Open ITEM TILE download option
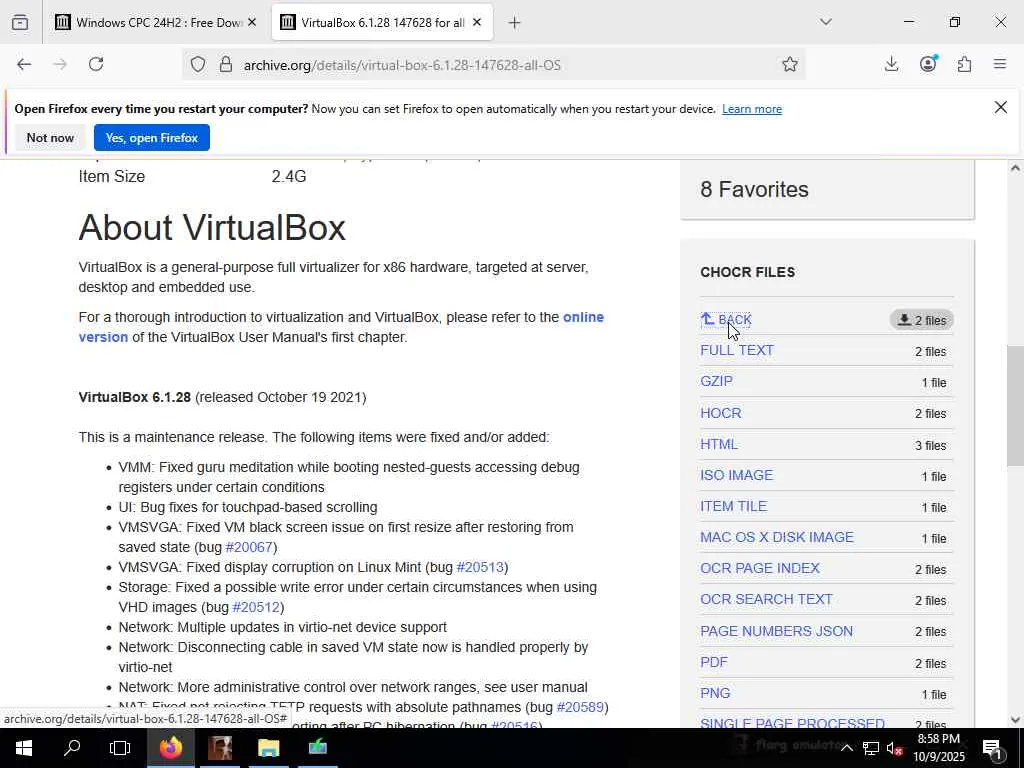 [733, 507]
